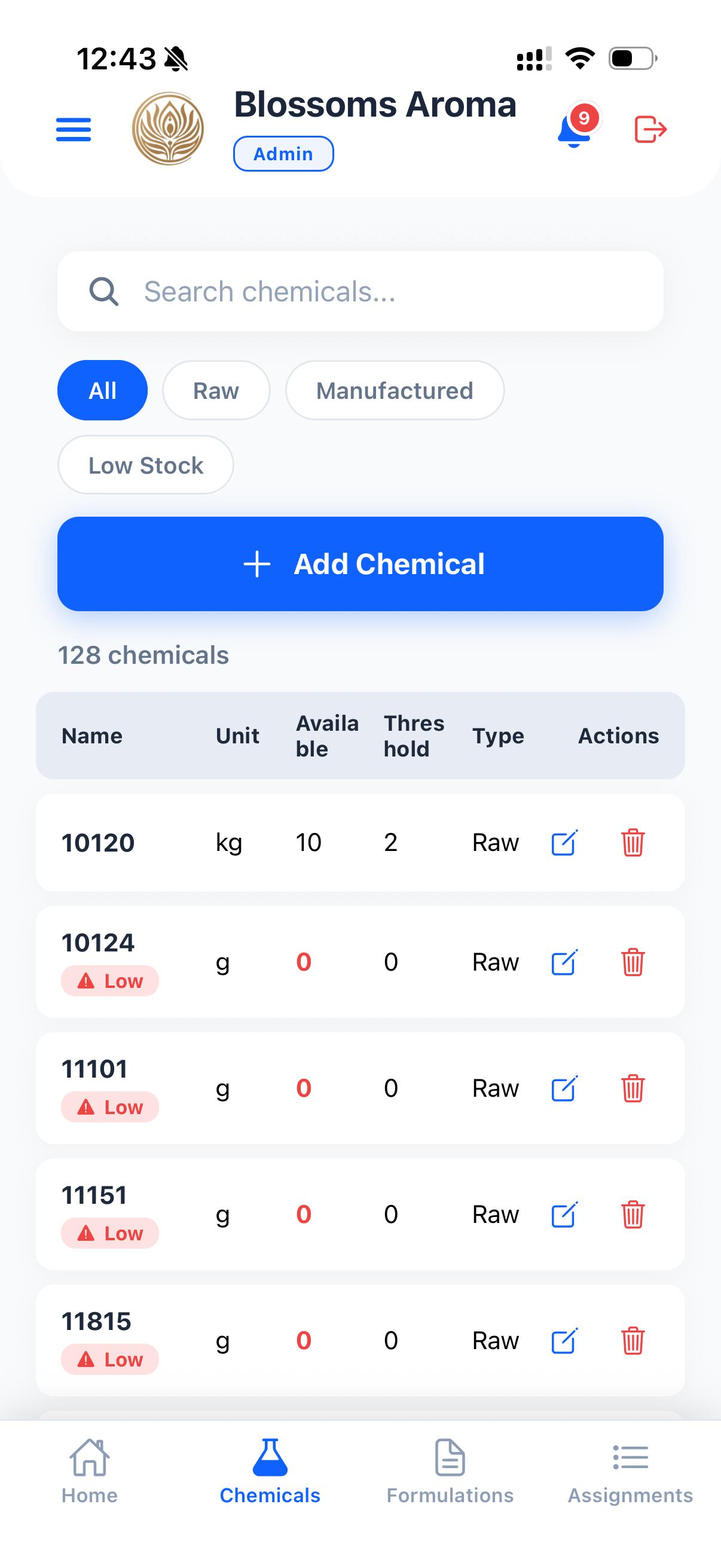Filter by Manufactured chemicals
The height and width of the screenshot is (1568, 721).
pyautogui.click(x=395, y=390)
